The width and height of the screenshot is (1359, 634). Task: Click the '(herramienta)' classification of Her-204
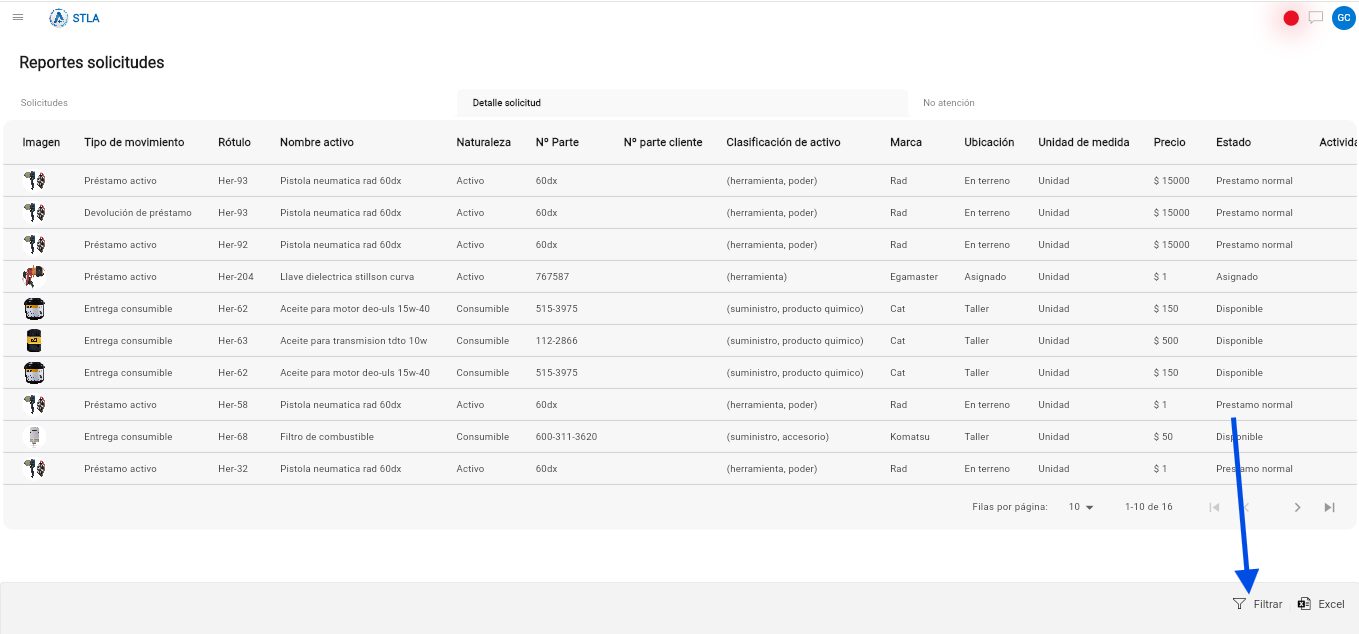click(756, 277)
